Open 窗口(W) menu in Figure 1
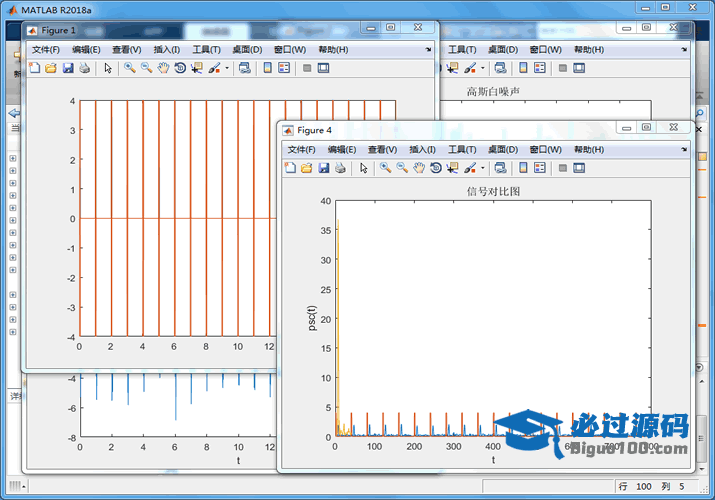715x500 pixels. click(290, 50)
